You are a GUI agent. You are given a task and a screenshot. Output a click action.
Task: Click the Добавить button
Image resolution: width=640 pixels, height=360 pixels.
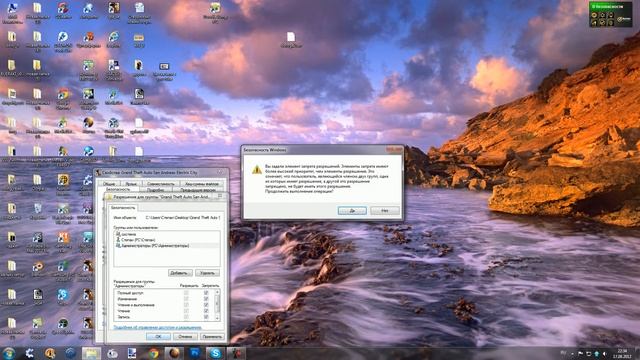[x=180, y=273]
